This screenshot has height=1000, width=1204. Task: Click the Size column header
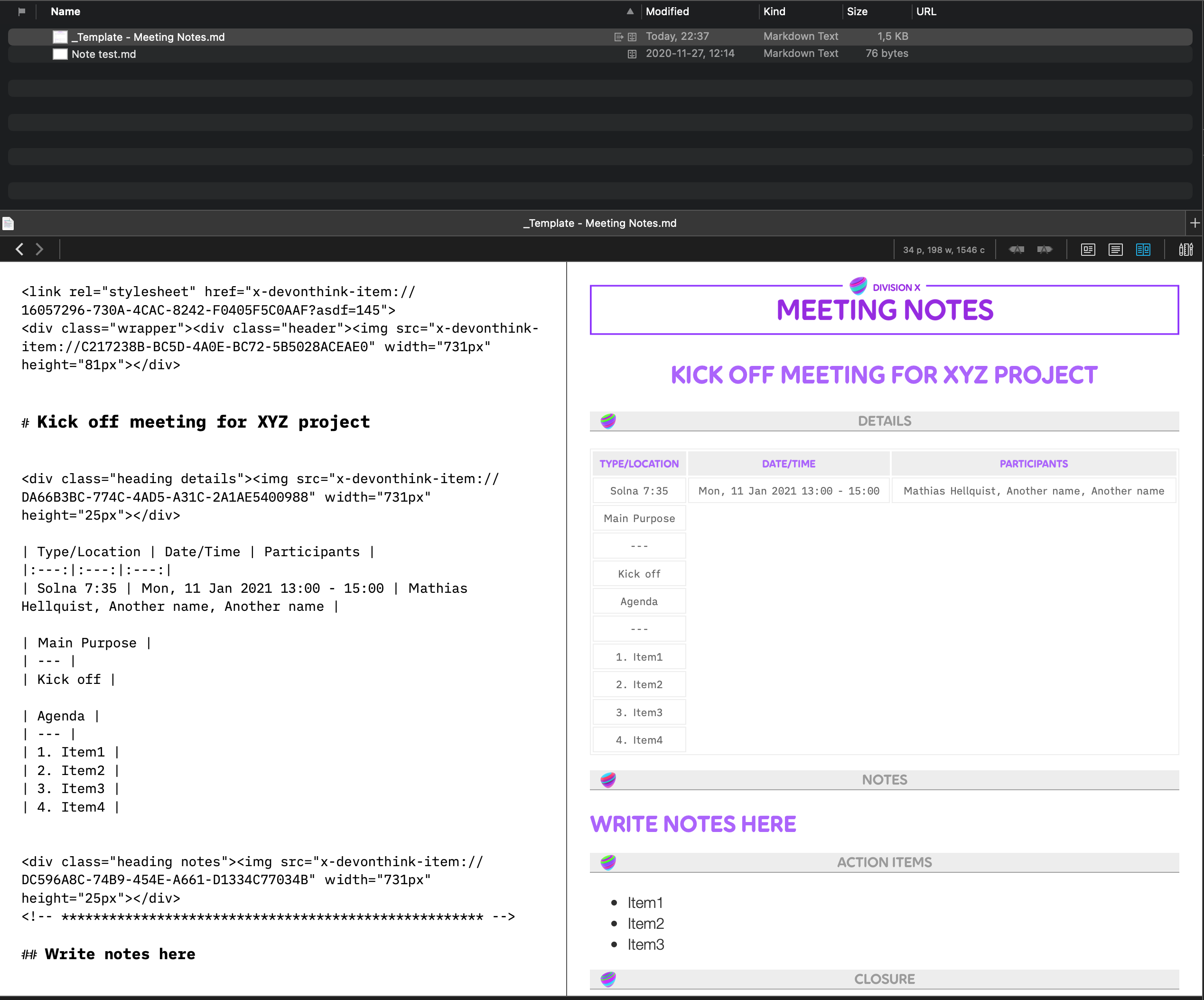tap(857, 11)
